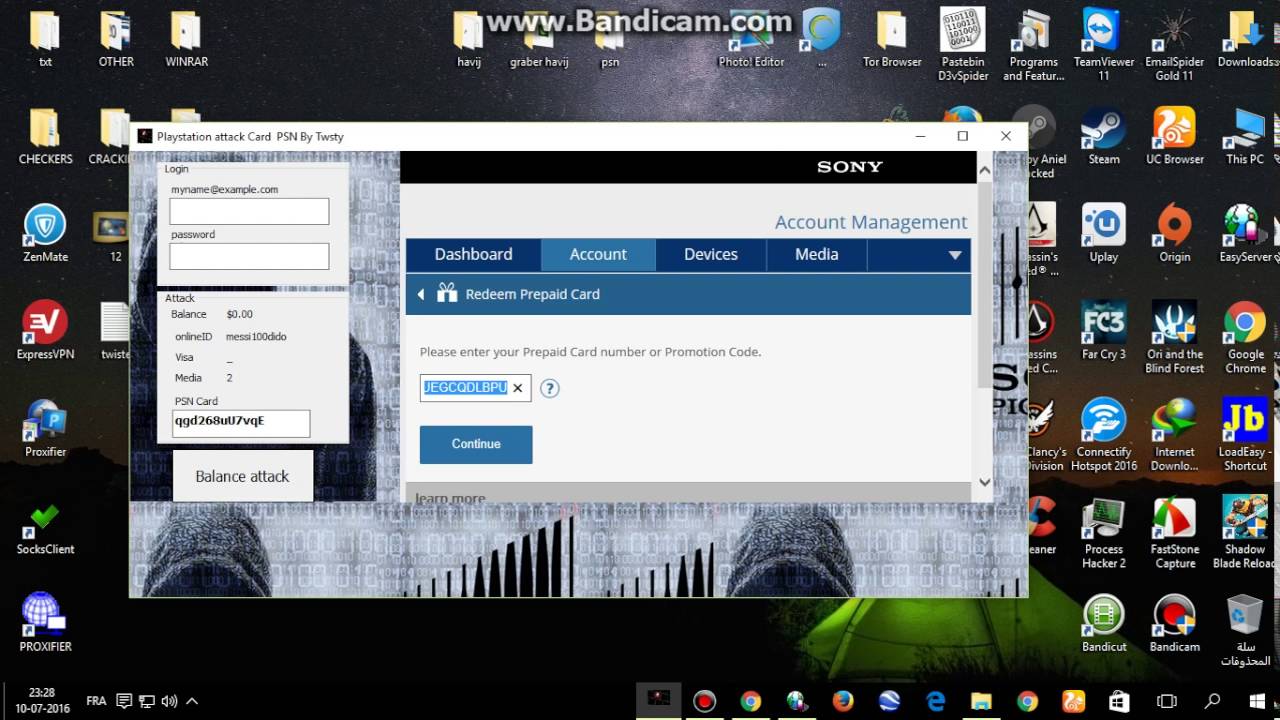Click the Balance attack button
This screenshot has width=1280, height=720.
(x=243, y=476)
